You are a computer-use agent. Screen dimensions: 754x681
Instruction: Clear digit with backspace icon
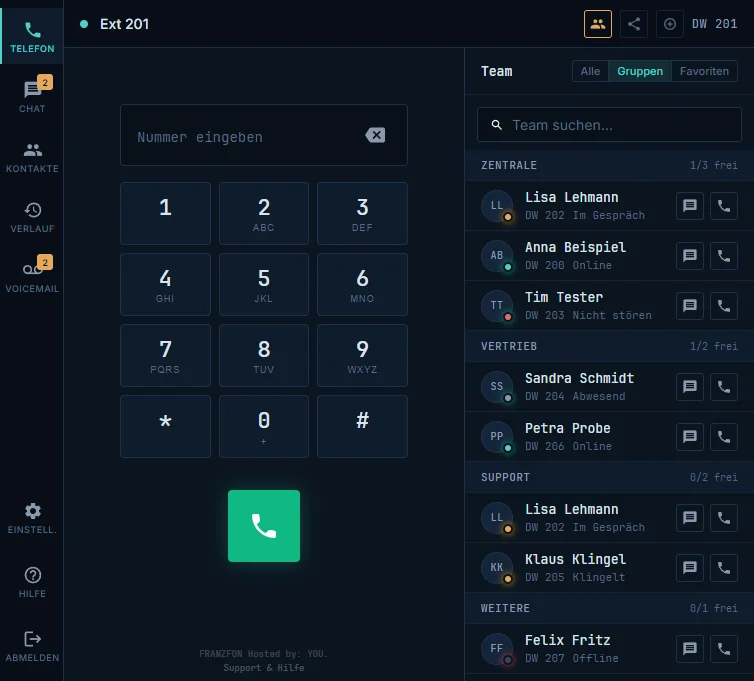click(x=375, y=135)
